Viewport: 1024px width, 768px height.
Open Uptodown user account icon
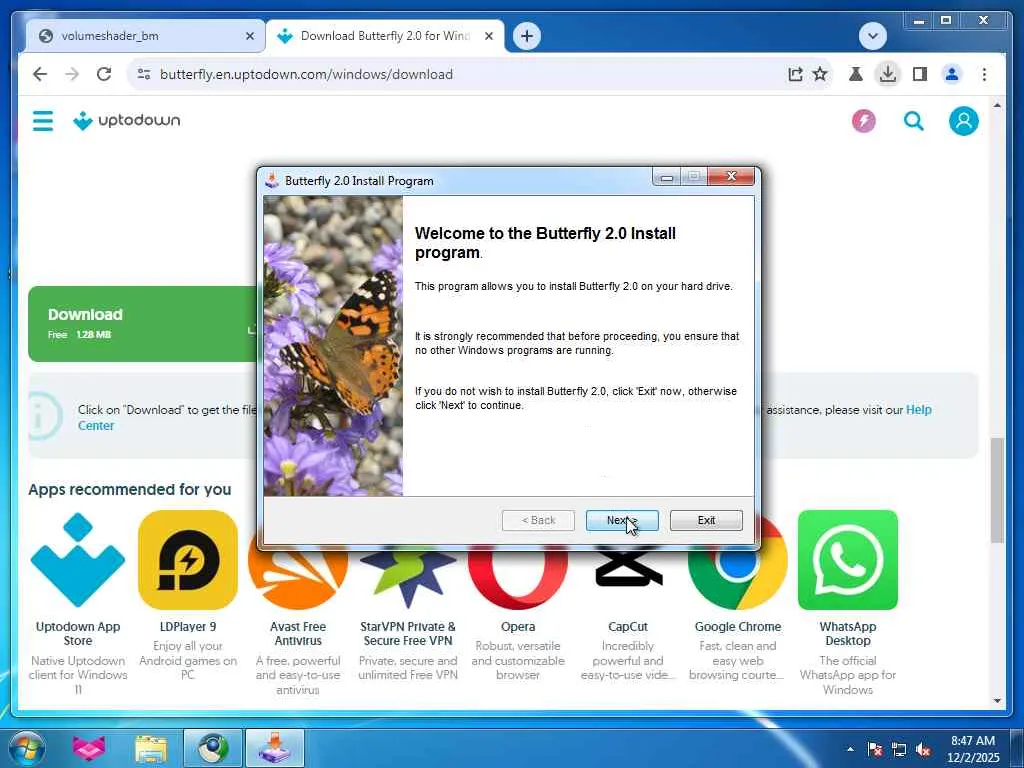point(963,121)
